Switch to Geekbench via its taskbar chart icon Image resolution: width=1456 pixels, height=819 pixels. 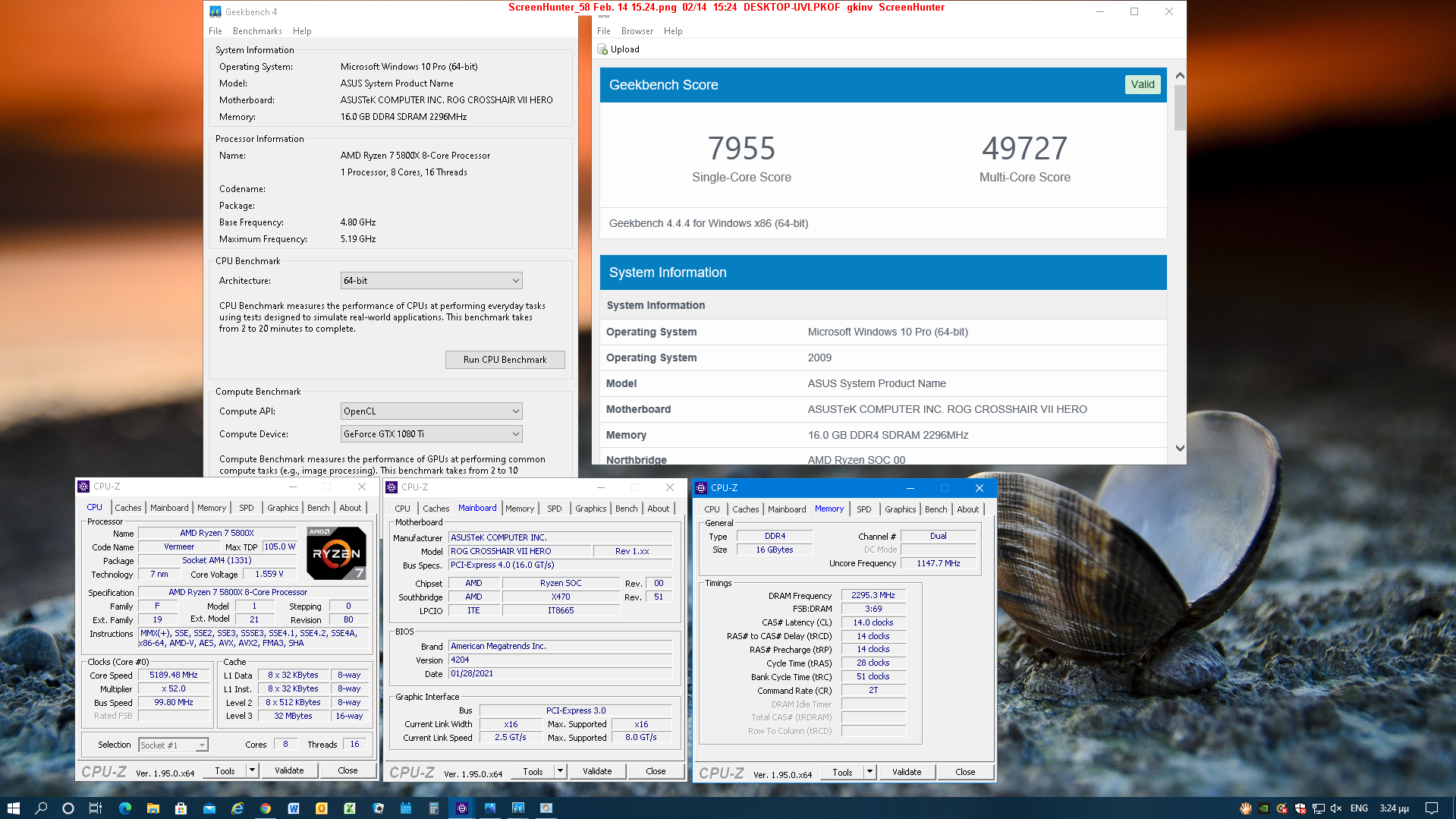(x=518, y=808)
